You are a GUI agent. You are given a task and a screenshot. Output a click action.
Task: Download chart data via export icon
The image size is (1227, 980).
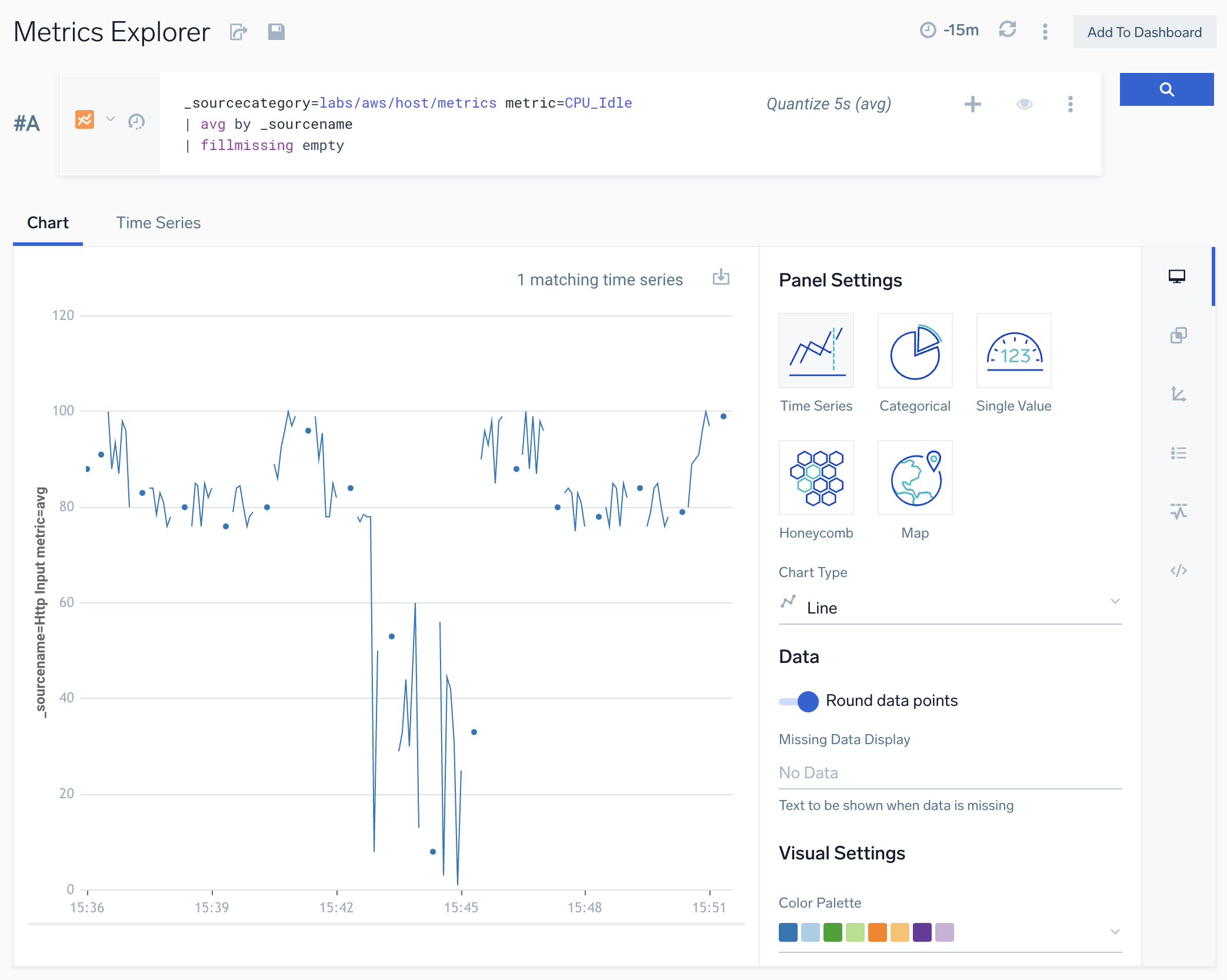(x=721, y=277)
